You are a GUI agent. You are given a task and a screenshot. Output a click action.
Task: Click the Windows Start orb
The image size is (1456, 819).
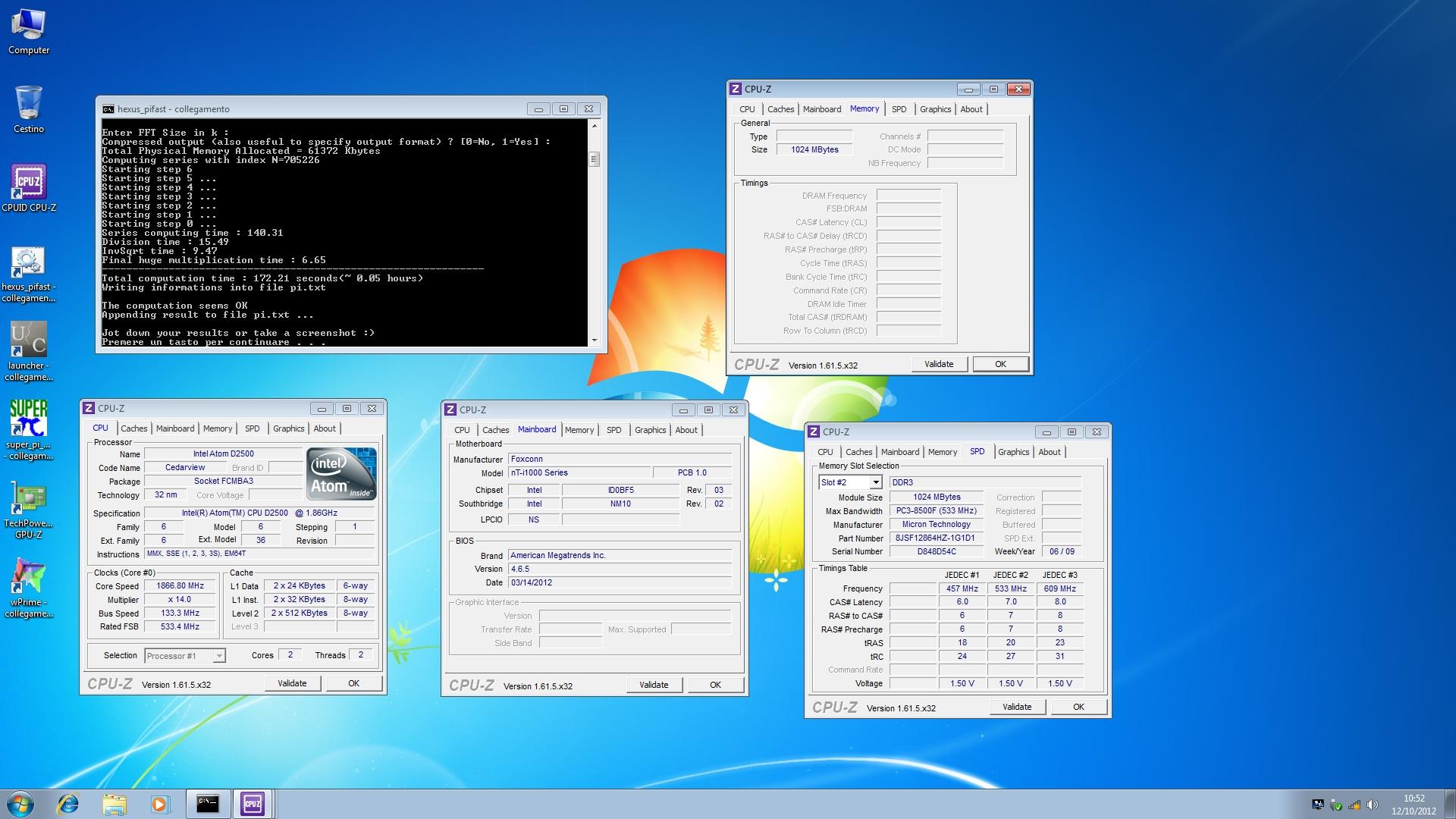click(x=20, y=804)
